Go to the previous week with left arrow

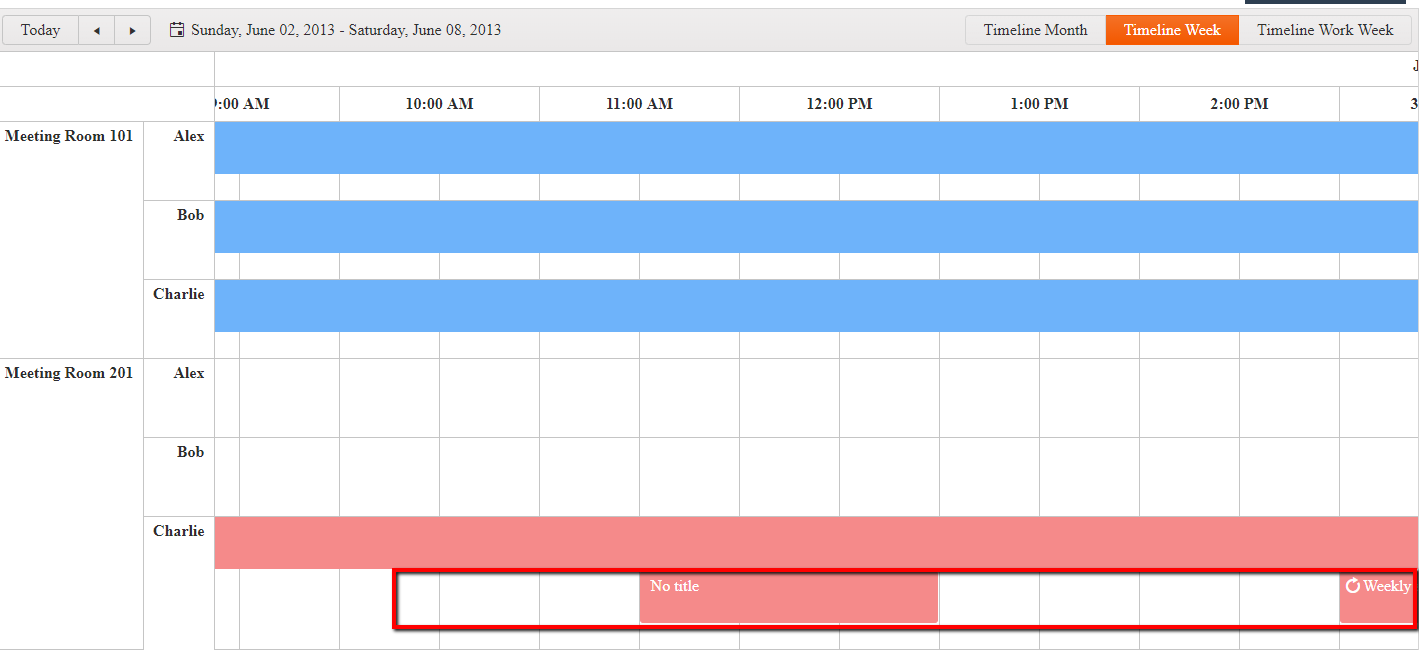point(97,30)
